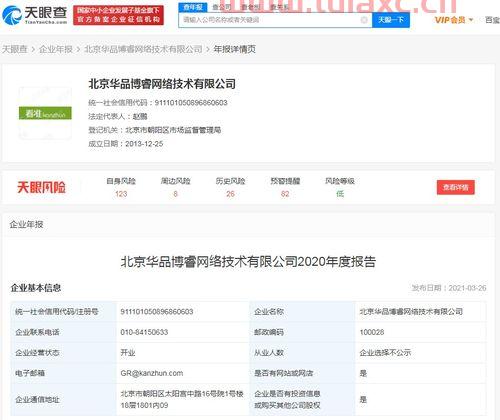This screenshot has width=500, height=420.
Task: Click the 看准 kanzhun company logo thumbnail
Action: [x=45, y=113]
